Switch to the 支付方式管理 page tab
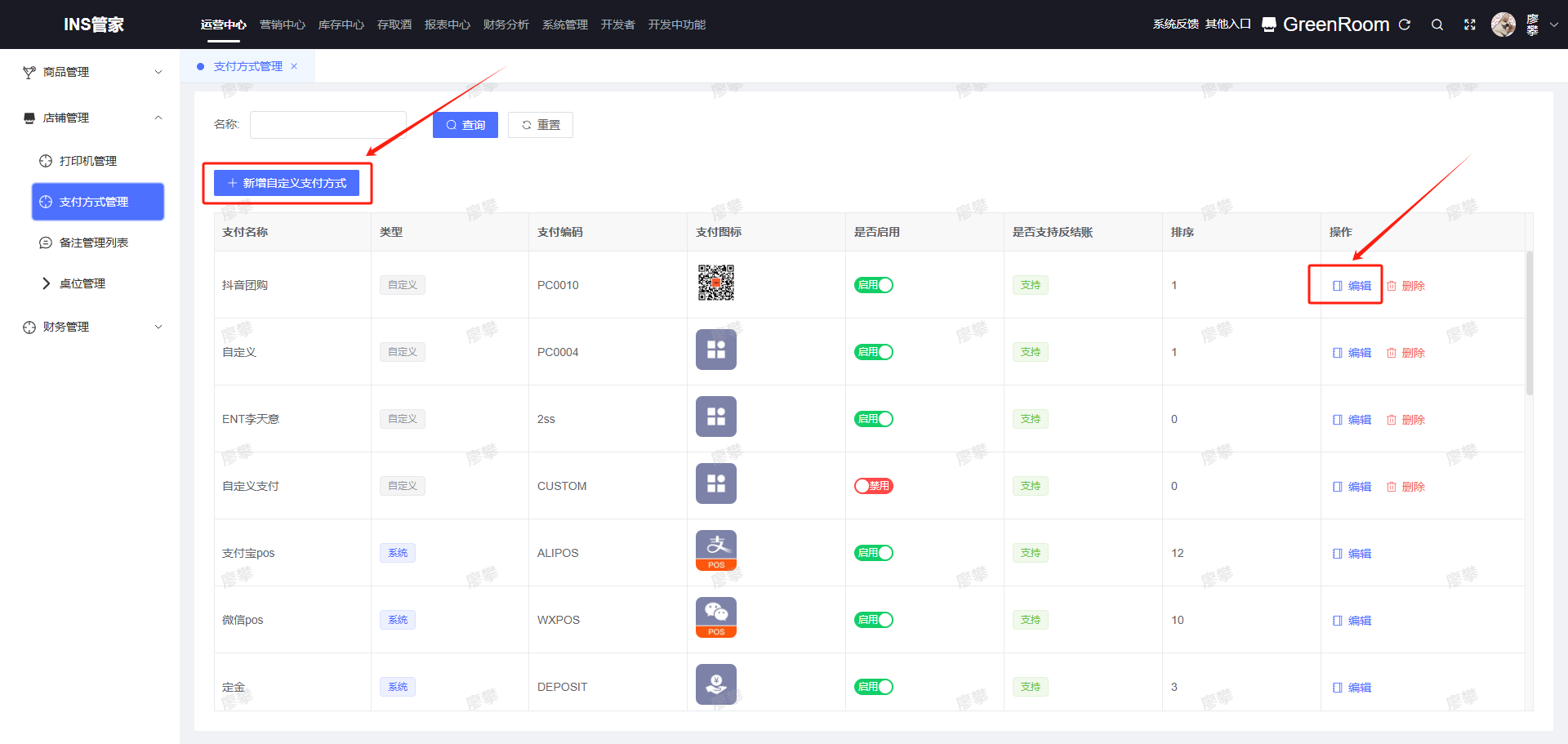1568x744 pixels. coord(248,66)
